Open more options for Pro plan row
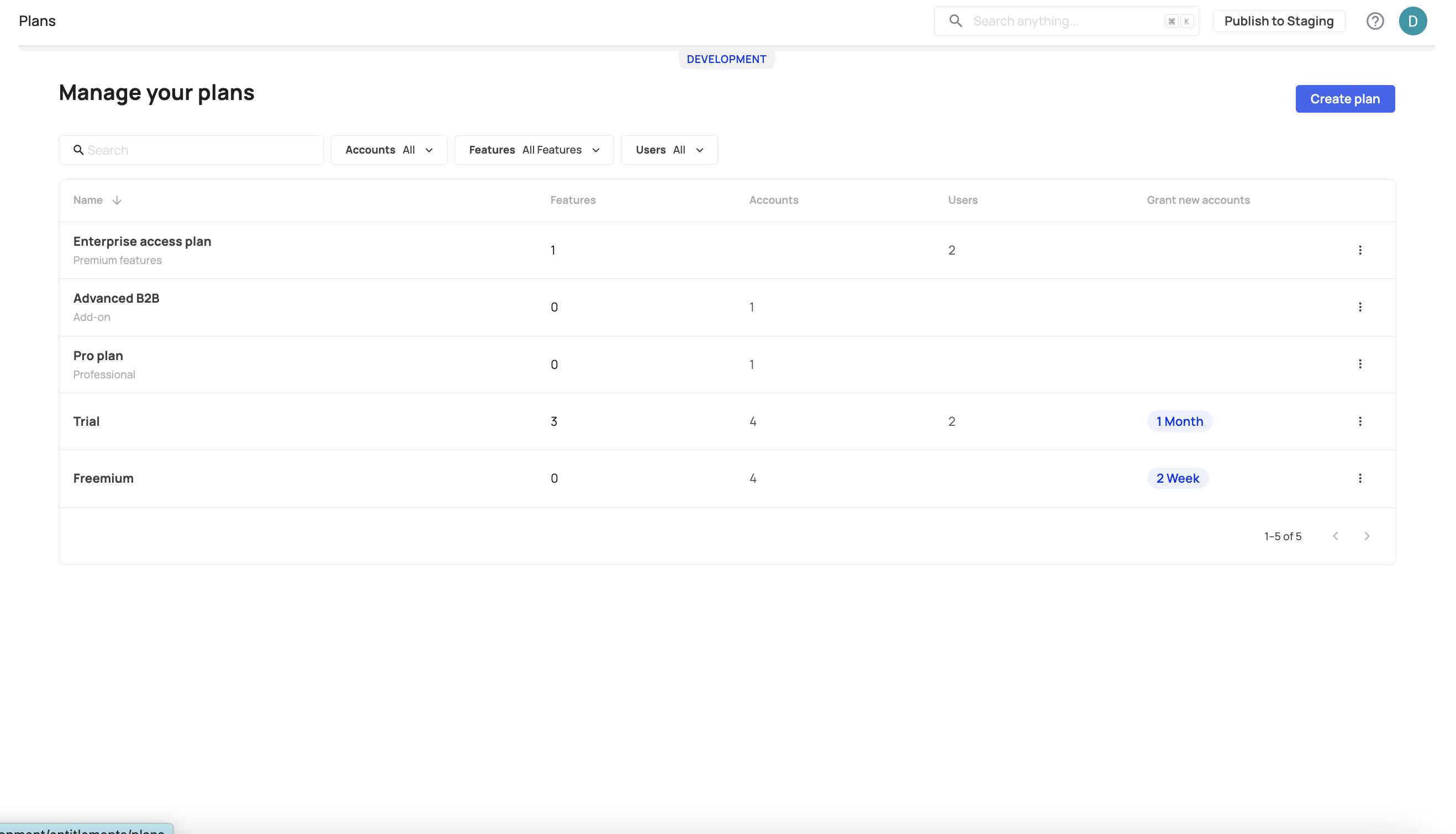1456x834 pixels. (x=1360, y=365)
